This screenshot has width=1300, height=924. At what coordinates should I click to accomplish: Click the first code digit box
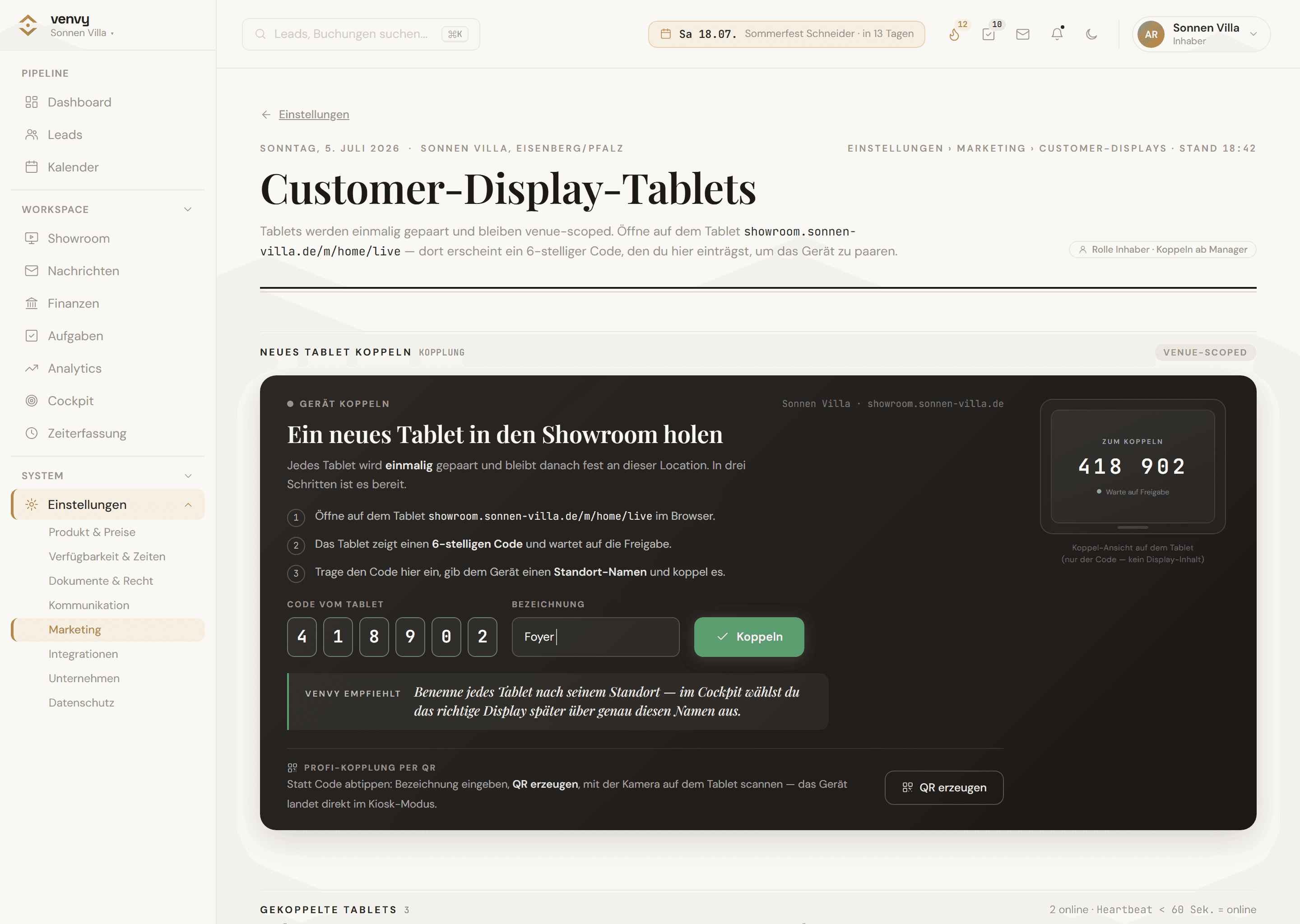pyautogui.click(x=302, y=637)
